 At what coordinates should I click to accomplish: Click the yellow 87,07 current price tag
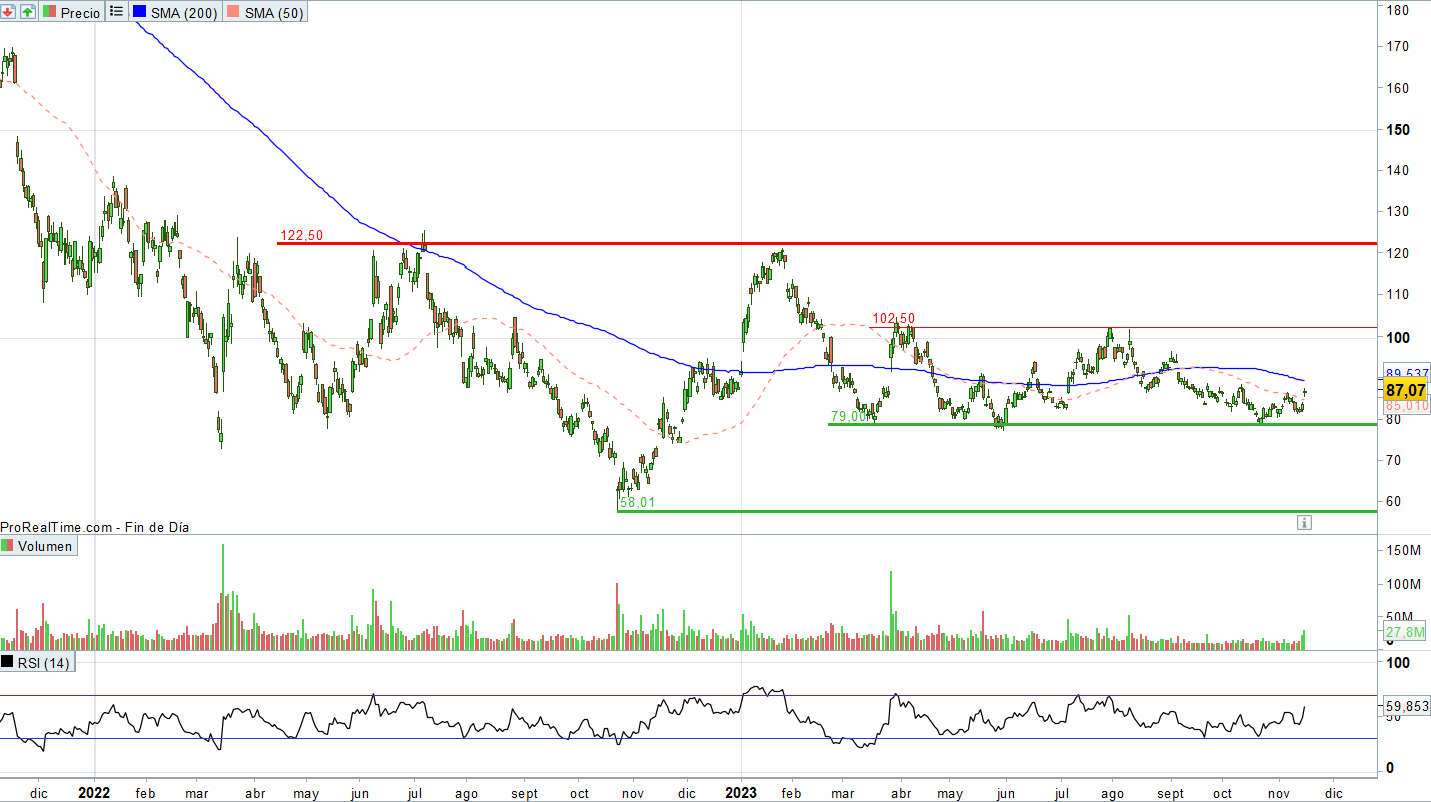[1404, 389]
